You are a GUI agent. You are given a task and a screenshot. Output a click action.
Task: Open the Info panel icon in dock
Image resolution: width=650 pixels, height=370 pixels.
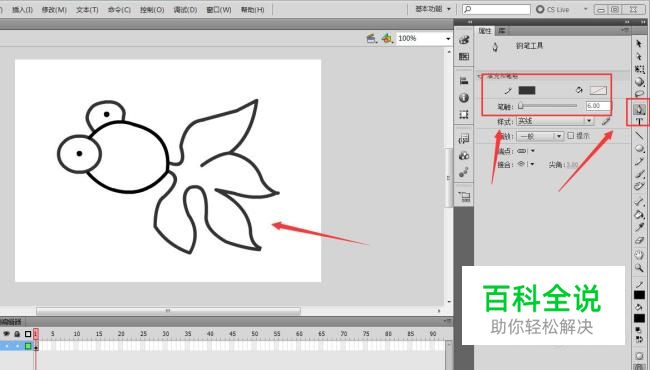[x=464, y=98]
